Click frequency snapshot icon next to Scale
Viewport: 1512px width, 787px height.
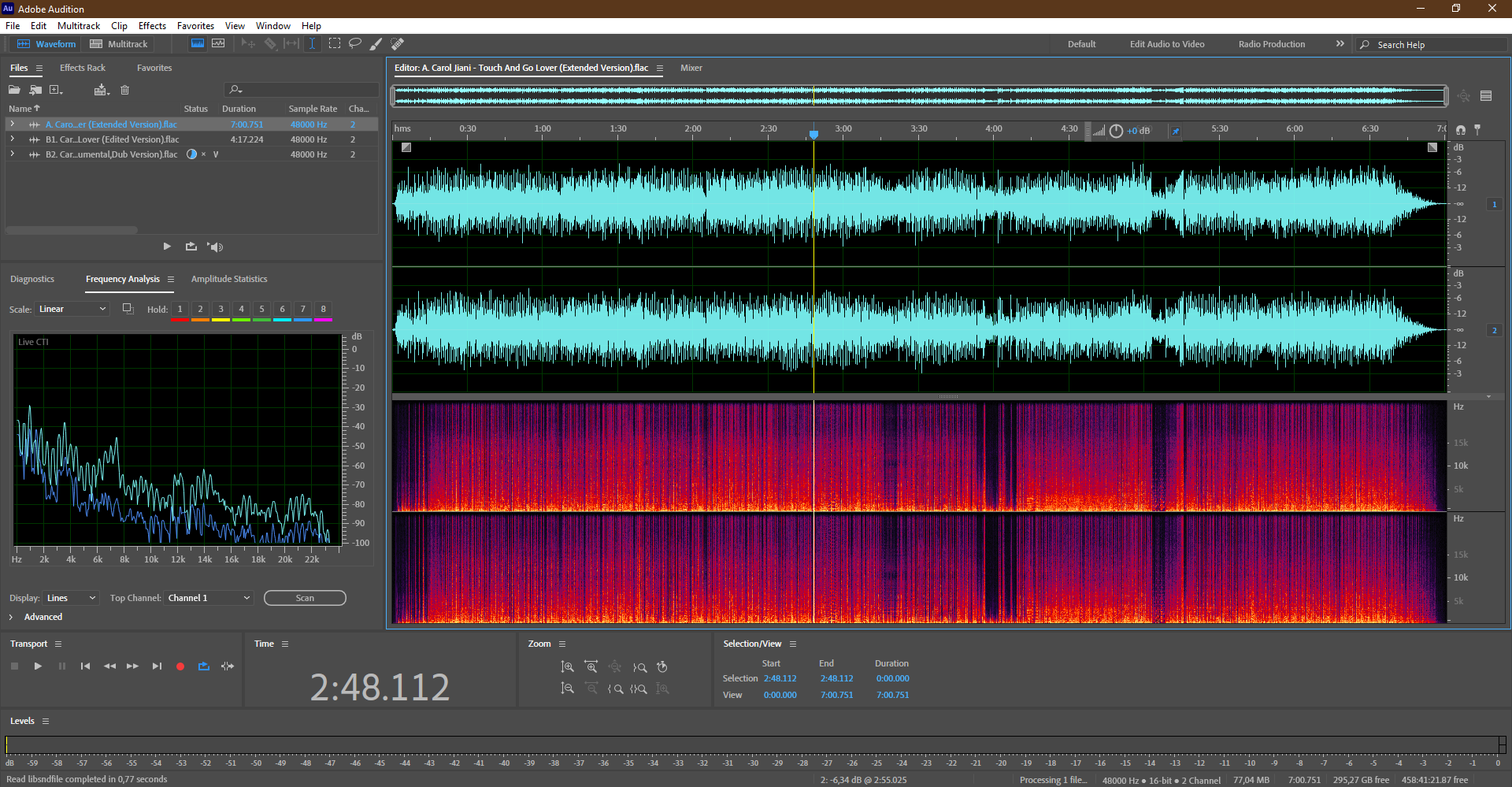coord(128,309)
